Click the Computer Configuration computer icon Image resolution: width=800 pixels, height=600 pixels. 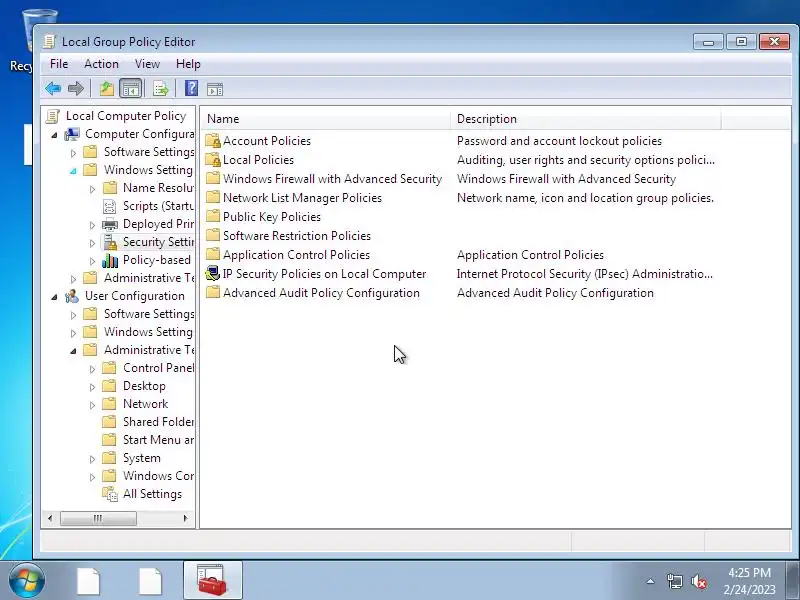click(x=72, y=134)
